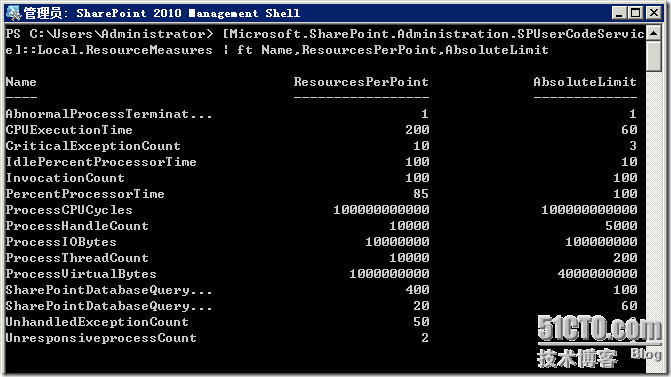Click the vertical scrollbar thumb
Viewport: 671px width, 377px height.
[x=653, y=57]
